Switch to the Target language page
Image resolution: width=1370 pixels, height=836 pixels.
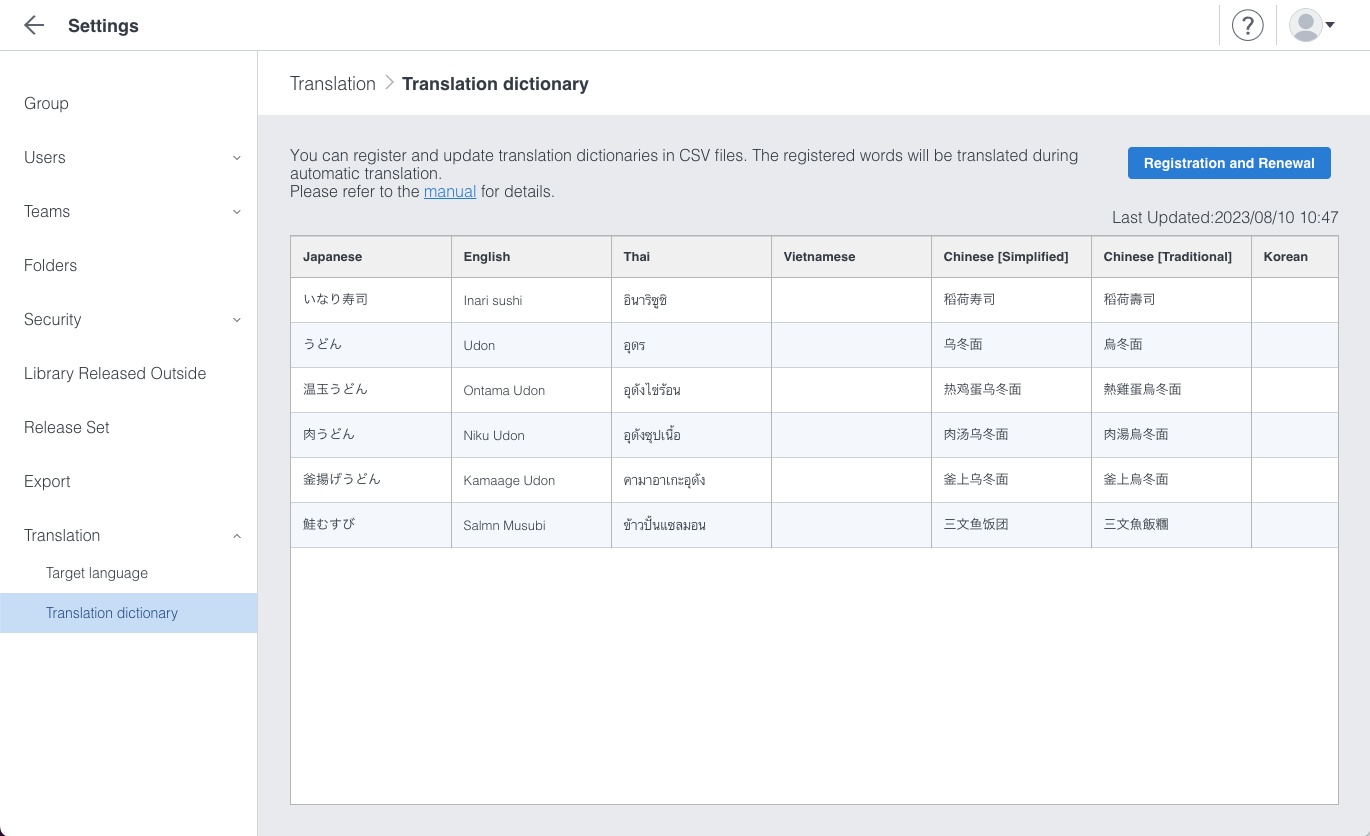pyautogui.click(x=96, y=573)
